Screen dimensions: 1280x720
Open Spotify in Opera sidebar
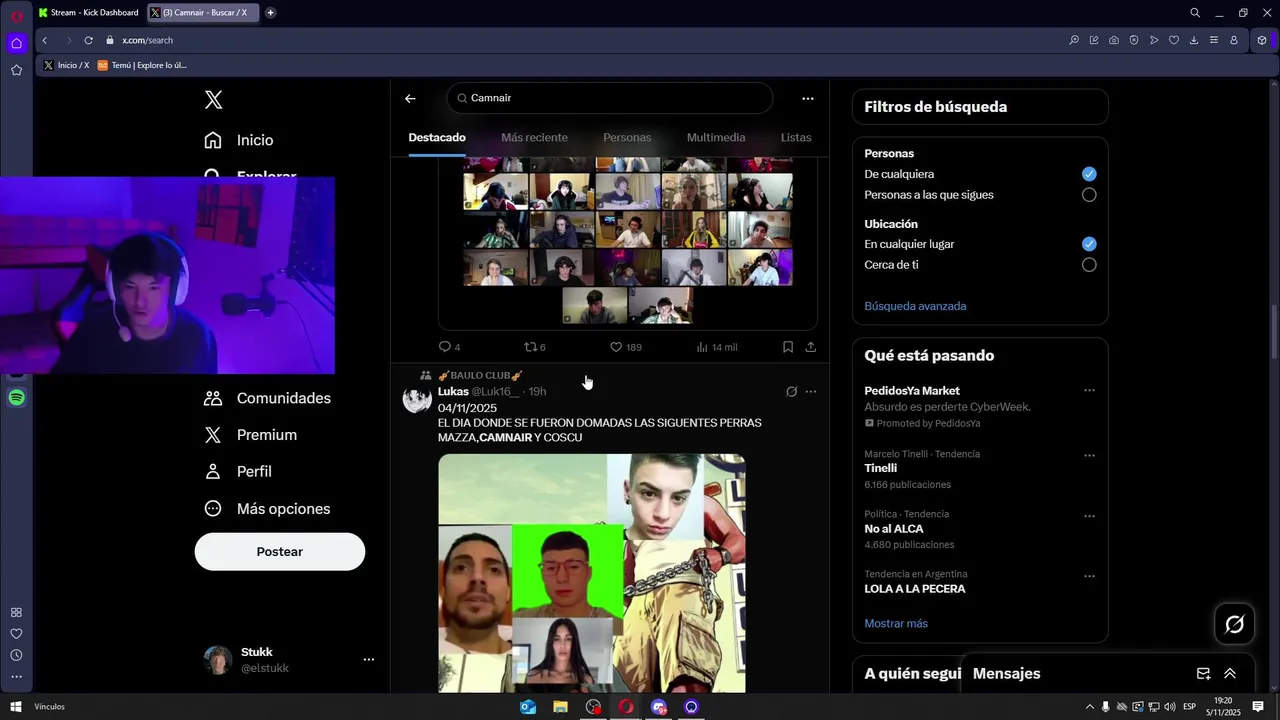point(16,398)
